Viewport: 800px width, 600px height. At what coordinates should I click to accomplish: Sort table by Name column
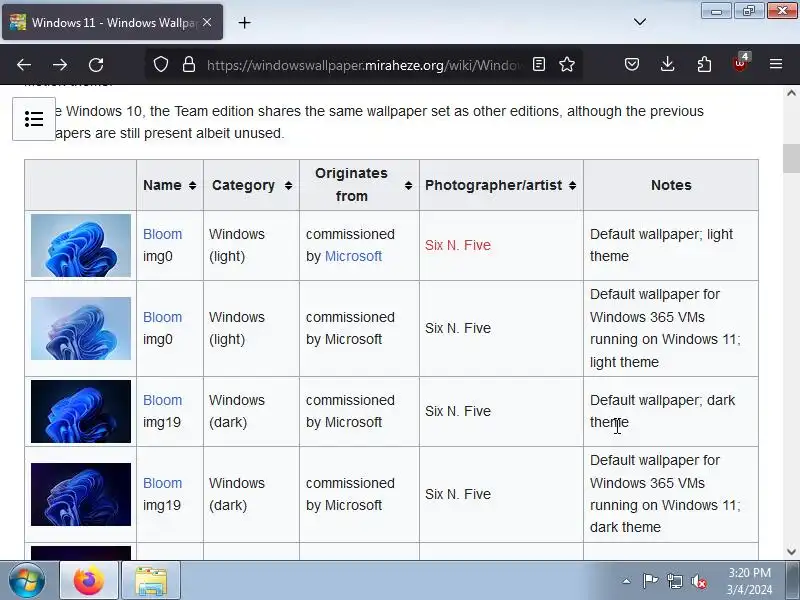click(192, 185)
